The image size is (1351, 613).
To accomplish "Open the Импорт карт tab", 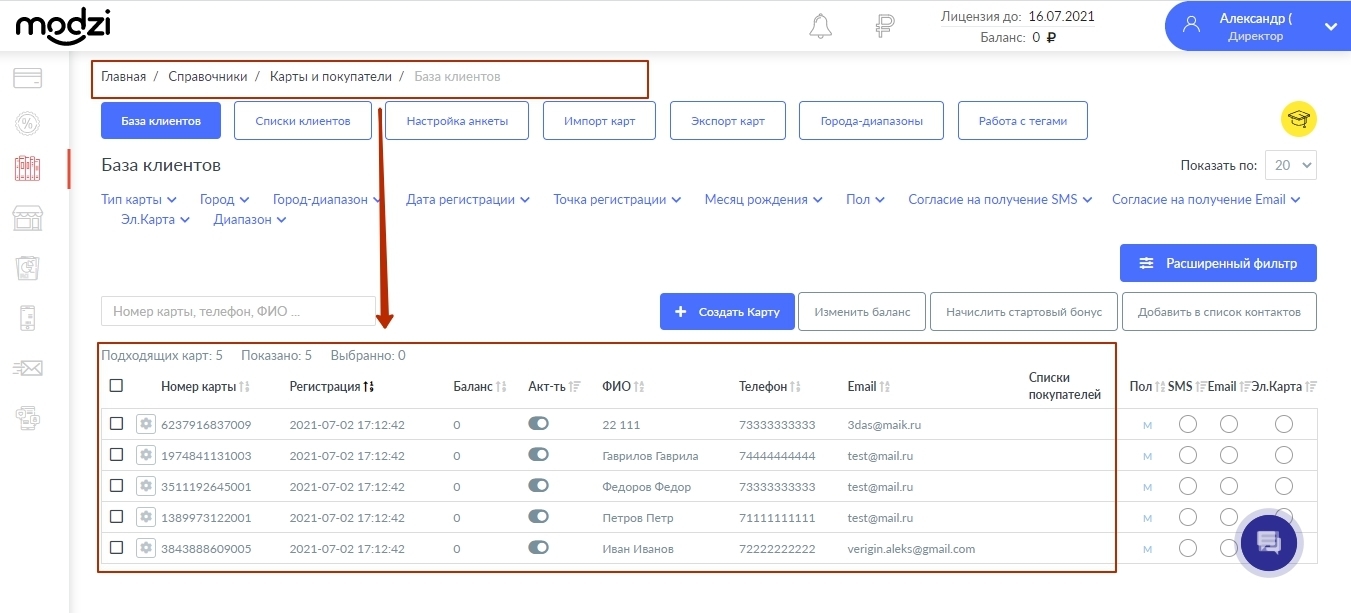I will click(x=599, y=121).
